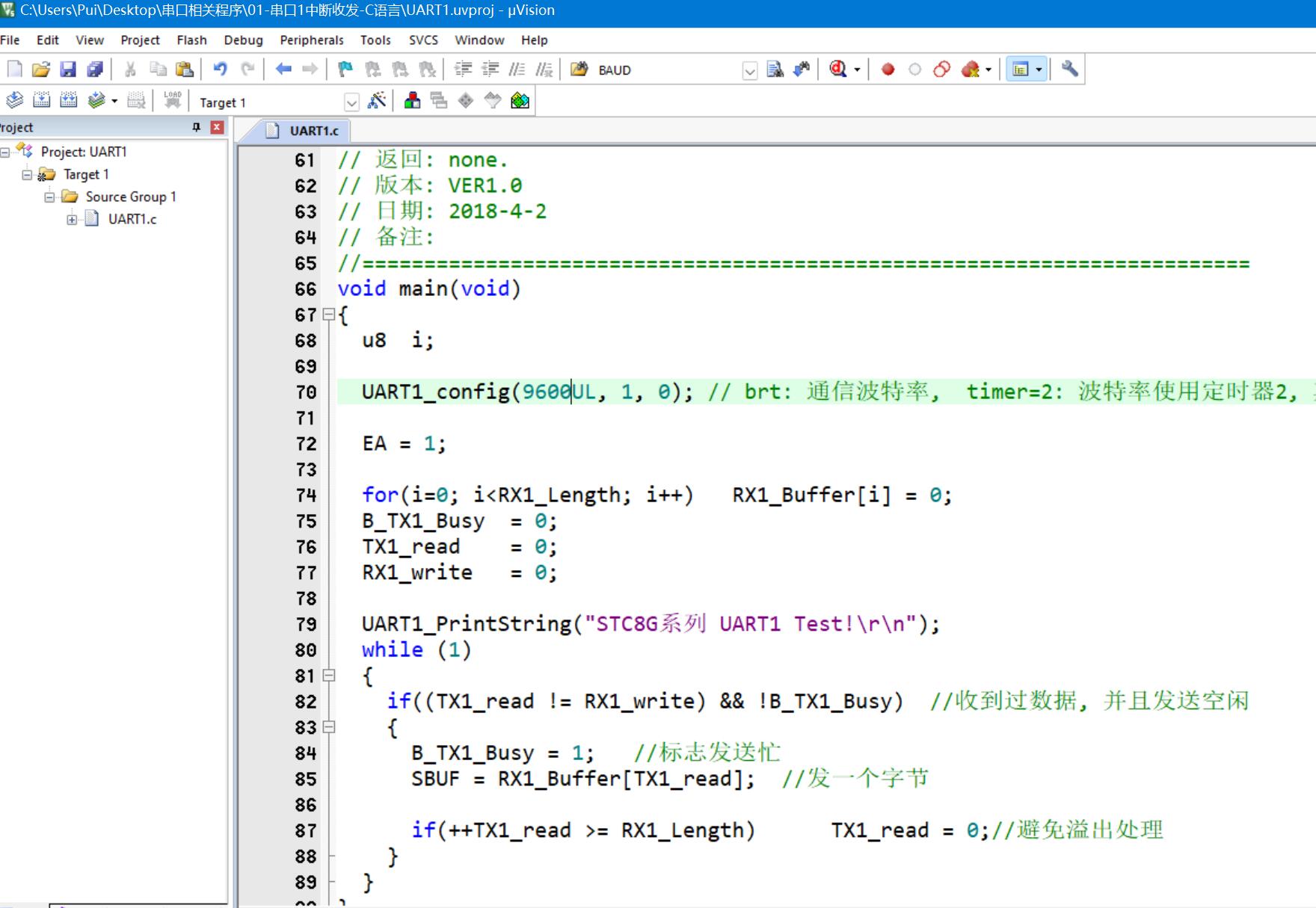Insert a breakpoint using the red dot icon
This screenshot has width=1316, height=908.
888,70
